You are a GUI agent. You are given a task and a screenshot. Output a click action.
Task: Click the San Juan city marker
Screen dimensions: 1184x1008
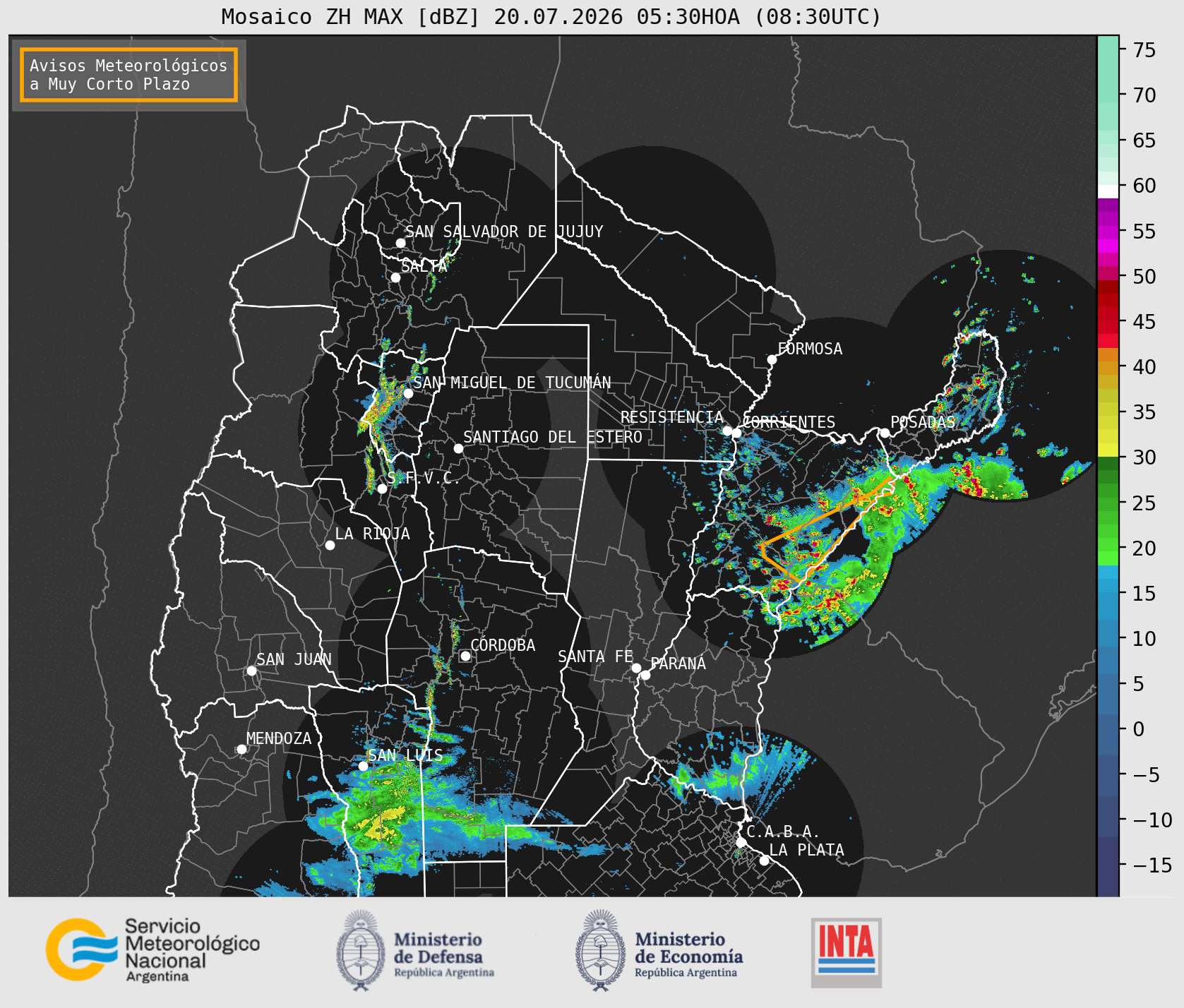pyautogui.click(x=251, y=671)
